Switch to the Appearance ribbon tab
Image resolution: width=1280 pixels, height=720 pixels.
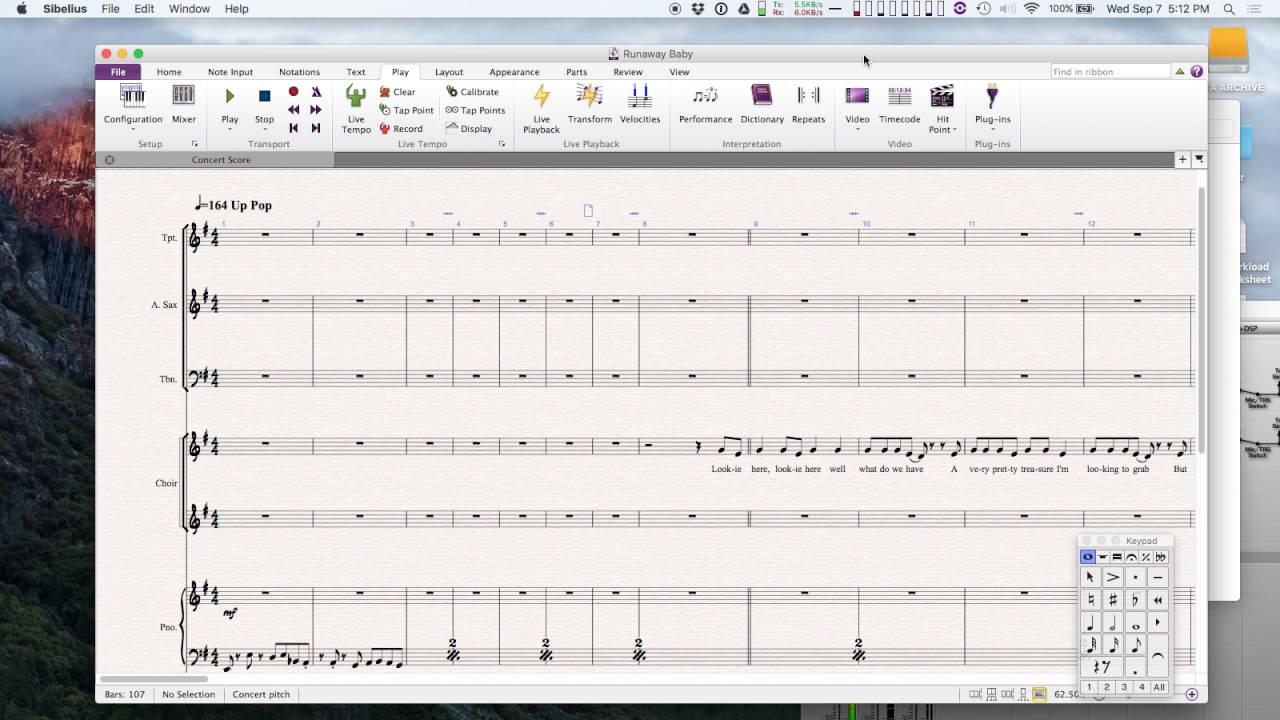pyautogui.click(x=514, y=72)
